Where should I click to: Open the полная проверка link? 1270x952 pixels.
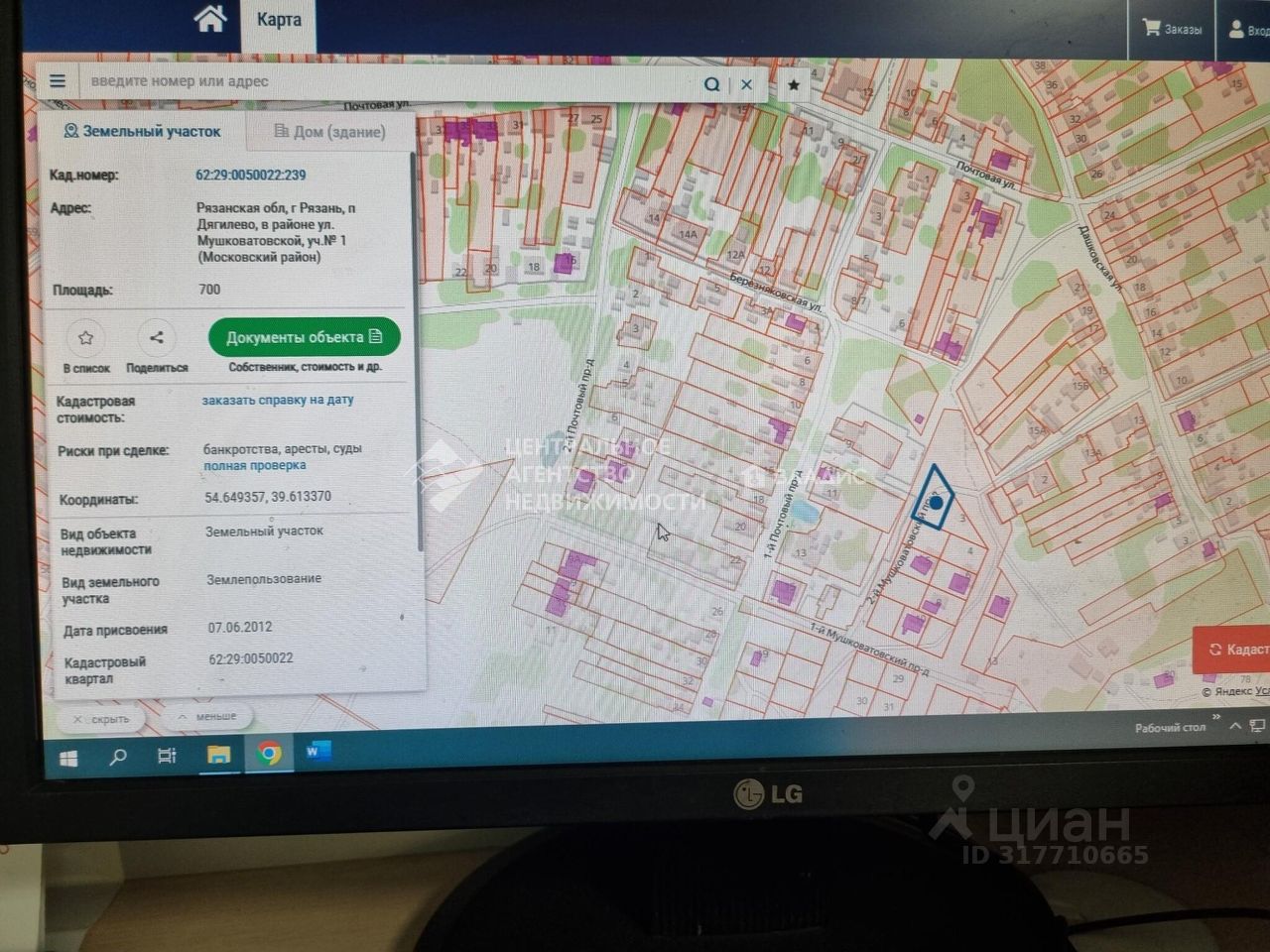pyautogui.click(x=255, y=465)
